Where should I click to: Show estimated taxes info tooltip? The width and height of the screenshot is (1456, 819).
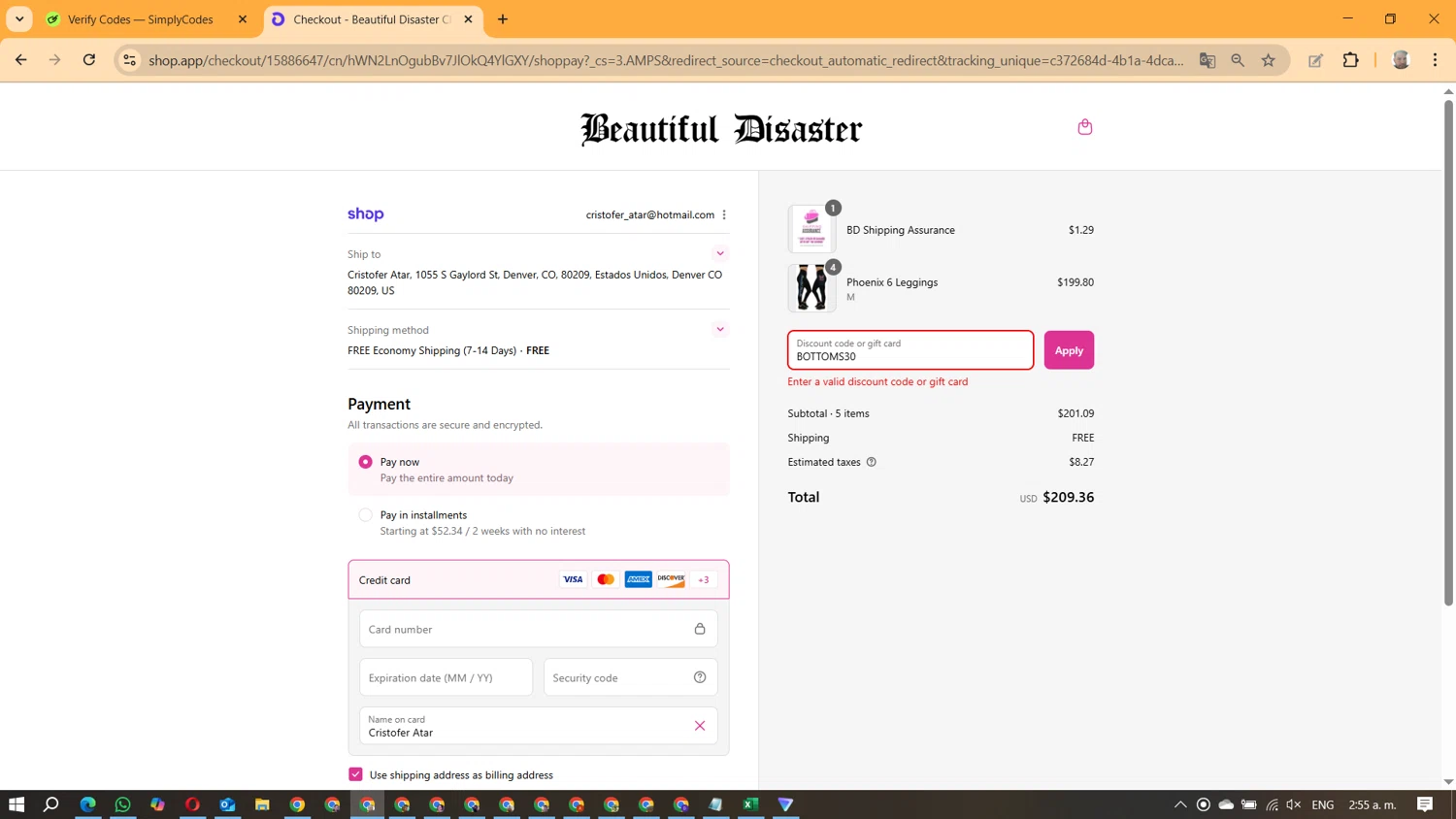[x=871, y=462]
